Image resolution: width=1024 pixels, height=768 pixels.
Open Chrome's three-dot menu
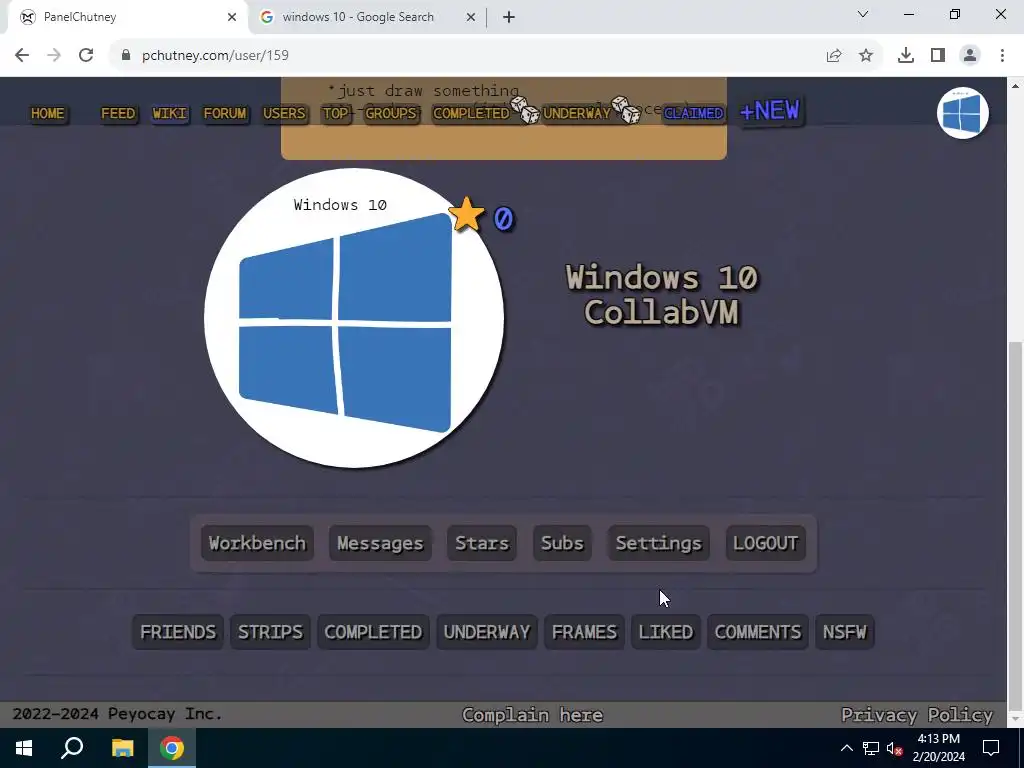point(1002,56)
